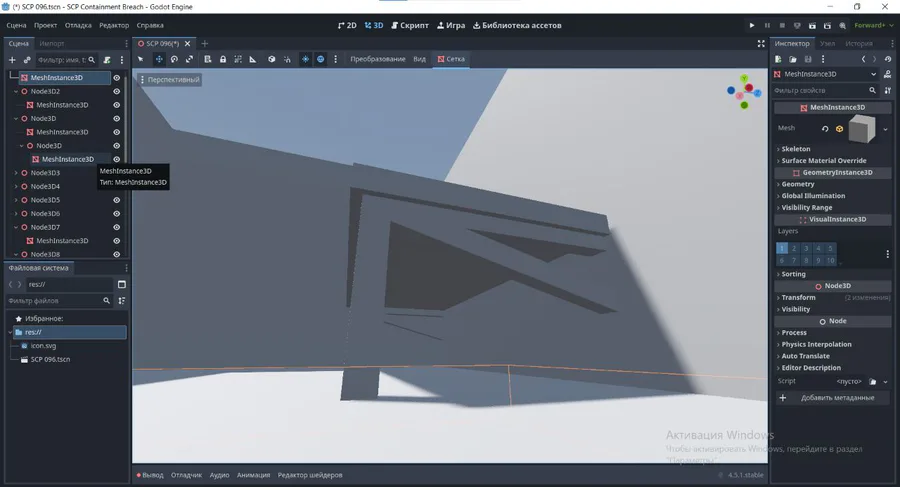Hide Node3D2 with its eye icon

[x=117, y=91]
